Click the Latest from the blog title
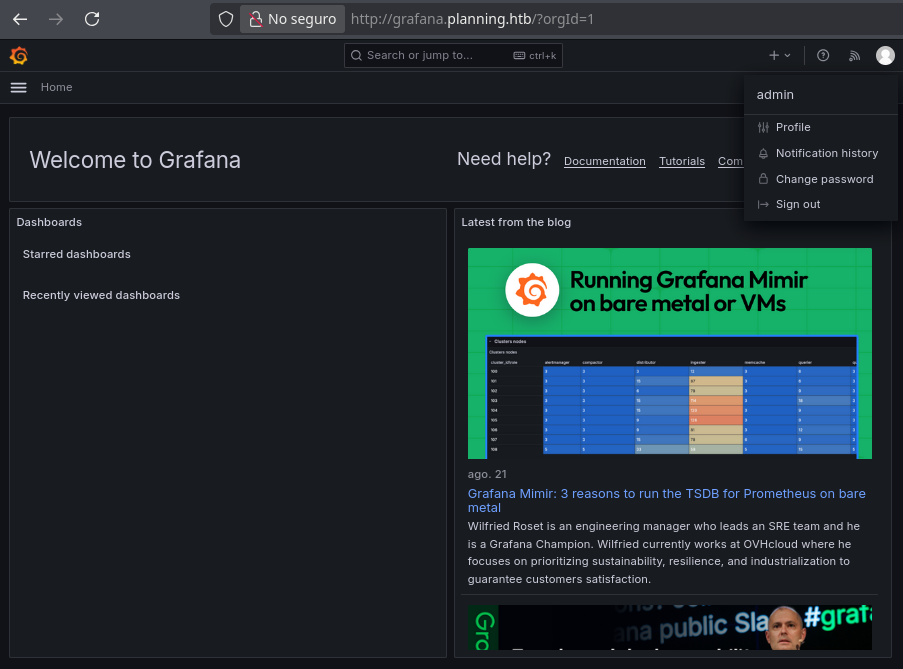The width and height of the screenshot is (903, 669). 516,222
